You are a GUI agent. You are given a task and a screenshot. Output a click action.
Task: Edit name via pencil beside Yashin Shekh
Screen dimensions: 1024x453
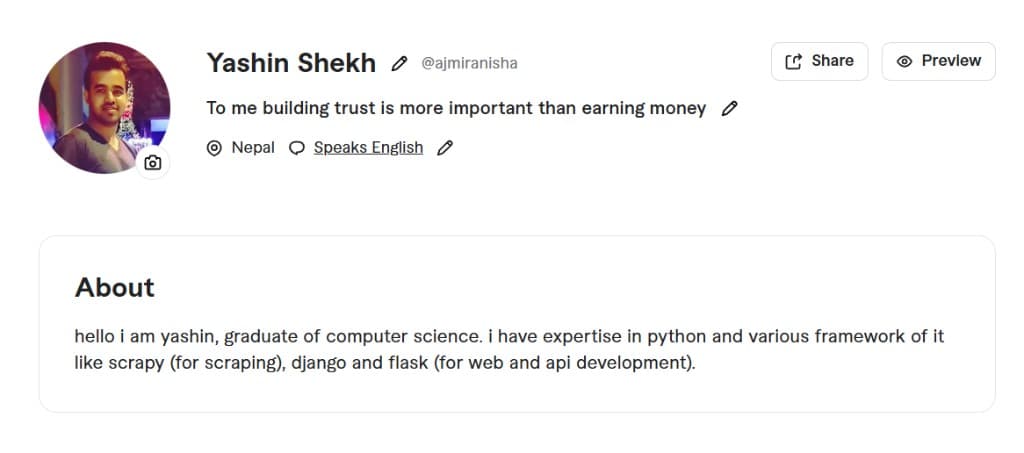pos(399,63)
